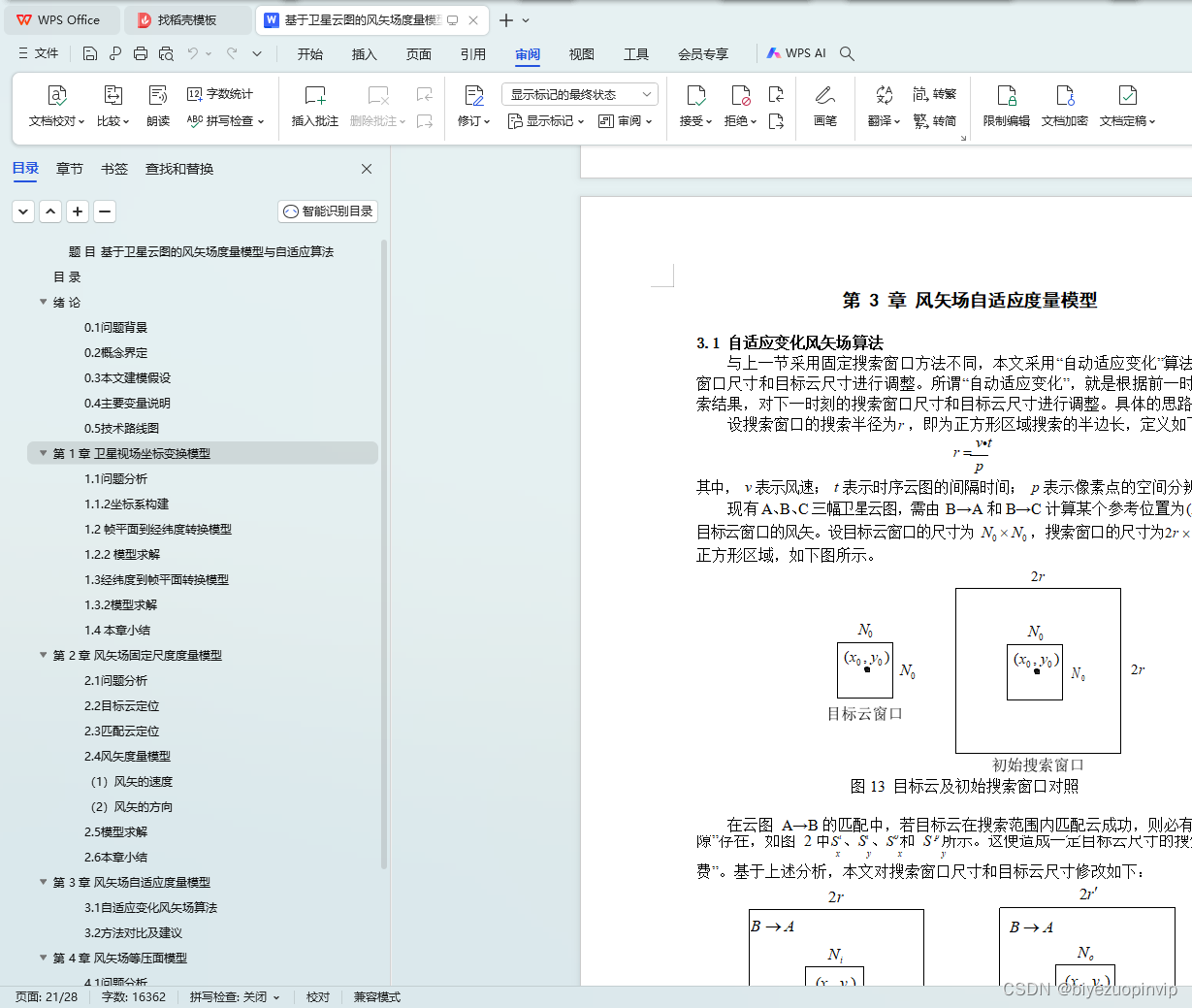
Task: Open the 显示标记的最终状态 dropdown
Action: pos(580,94)
